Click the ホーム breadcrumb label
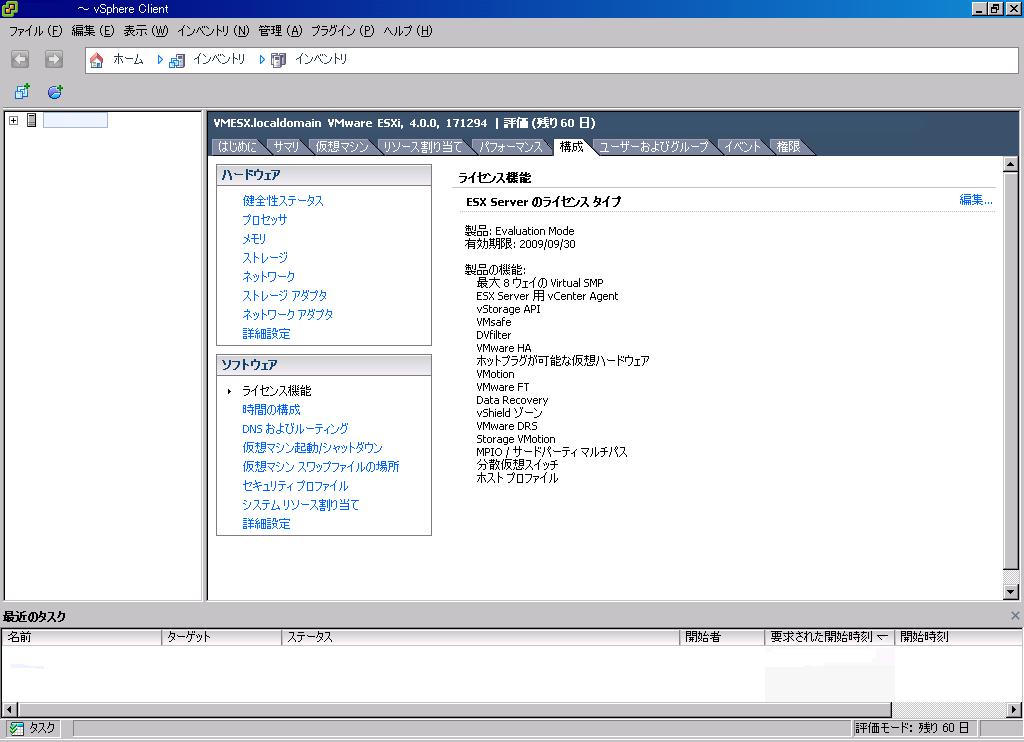The image size is (1024, 742). (x=128, y=59)
